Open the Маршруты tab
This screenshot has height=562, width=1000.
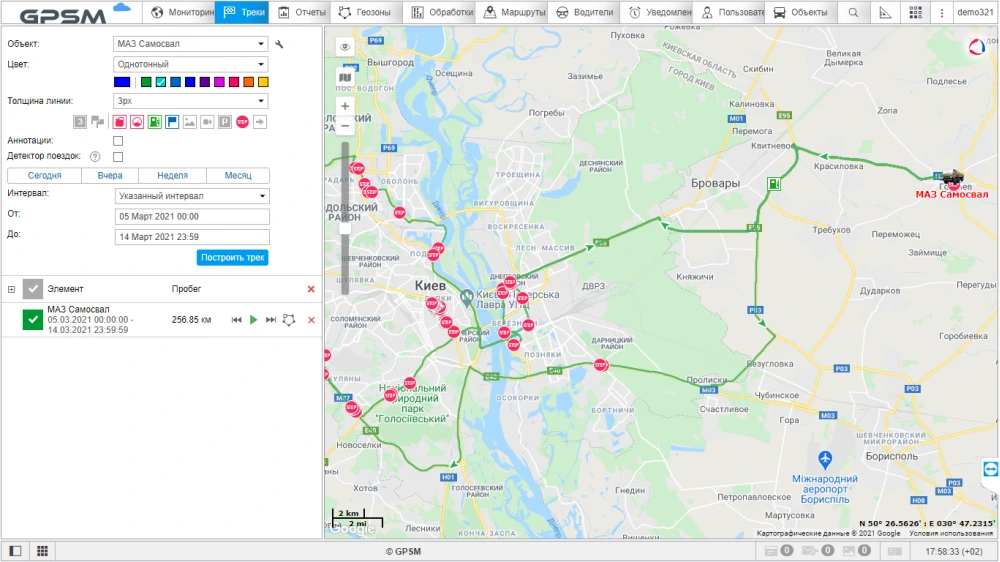pos(514,12)
